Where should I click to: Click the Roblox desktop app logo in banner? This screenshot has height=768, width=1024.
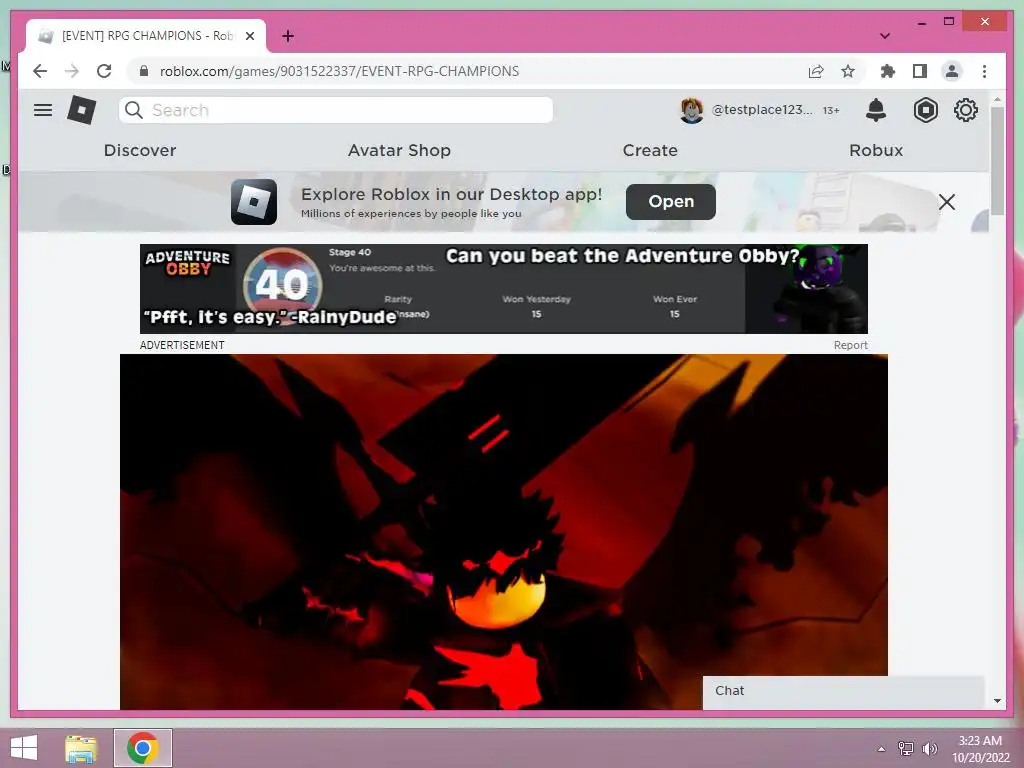[x=254, y=202]
